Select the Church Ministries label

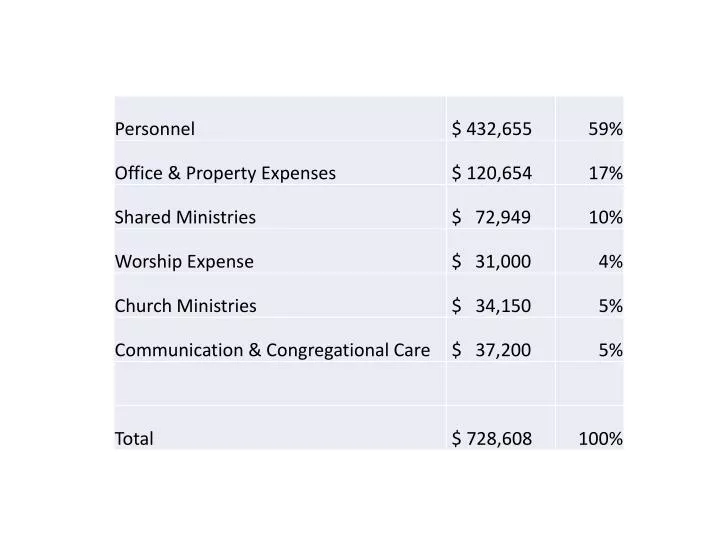point(186,306)
